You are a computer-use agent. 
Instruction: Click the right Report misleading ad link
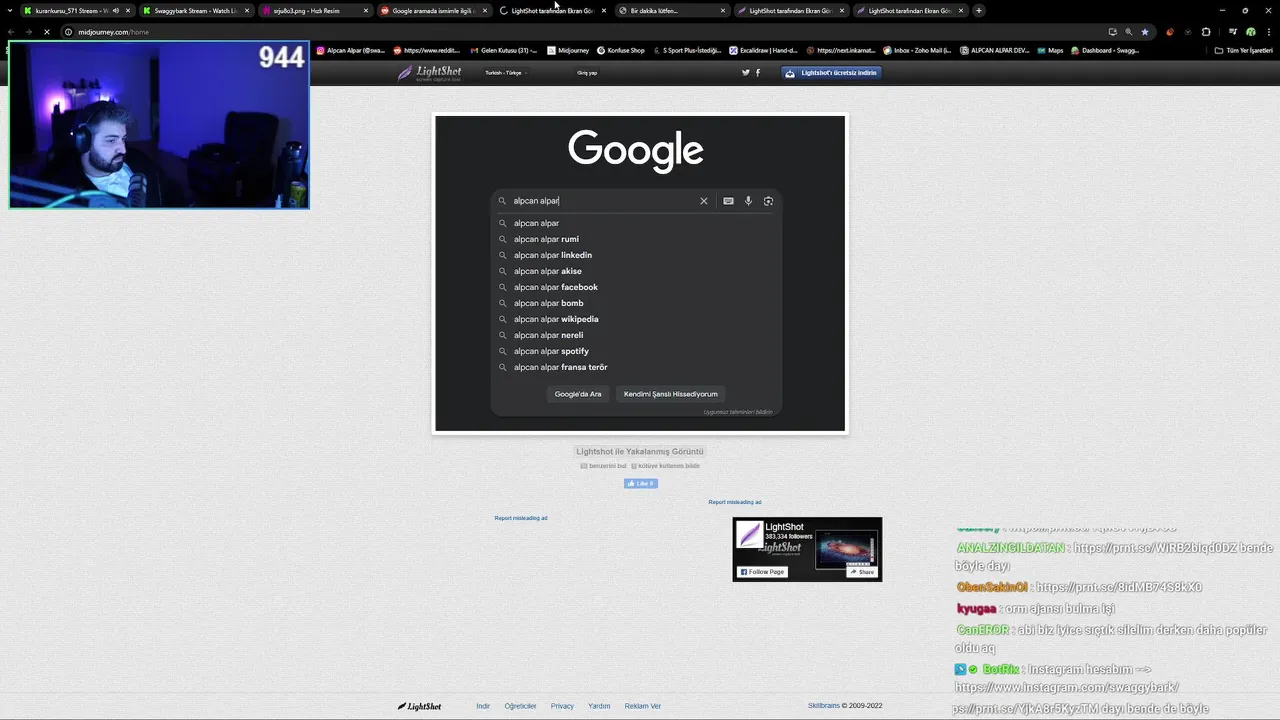[x=735, y=502]
